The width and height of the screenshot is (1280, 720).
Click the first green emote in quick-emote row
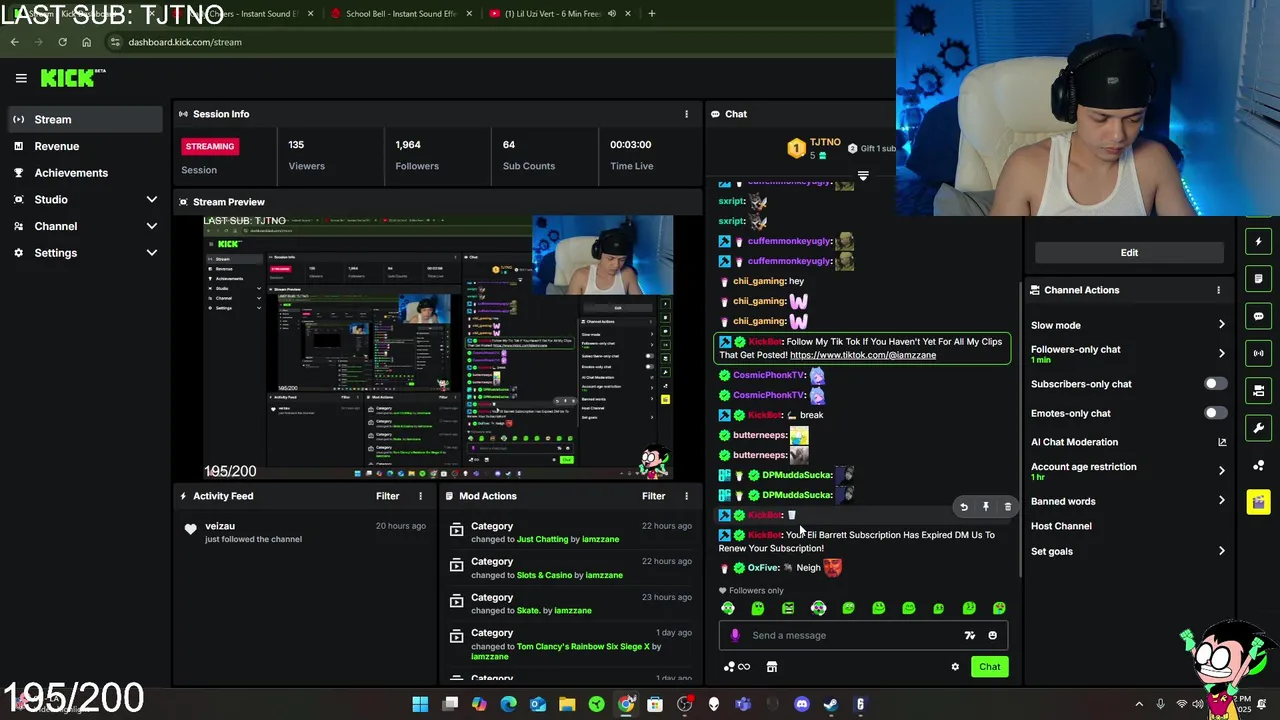point(728,608)
